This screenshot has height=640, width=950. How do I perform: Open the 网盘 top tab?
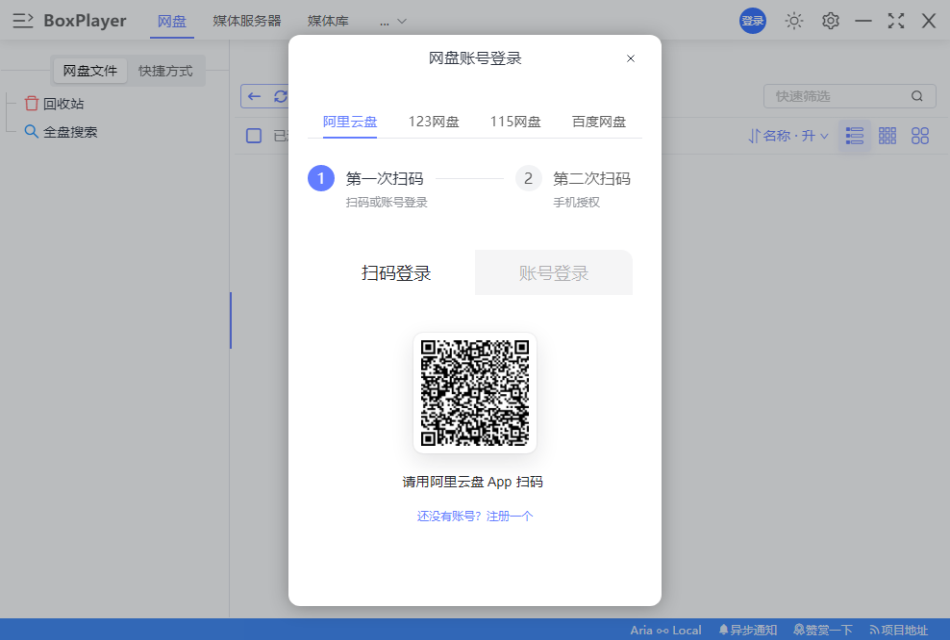[171, 21]
